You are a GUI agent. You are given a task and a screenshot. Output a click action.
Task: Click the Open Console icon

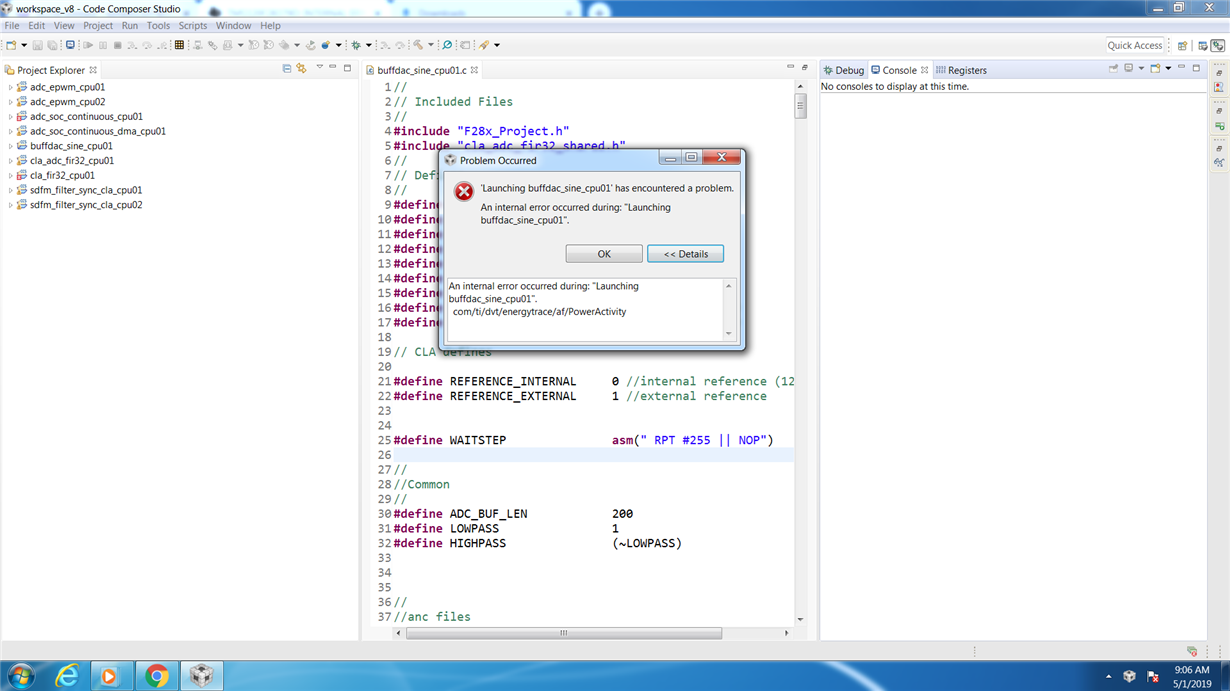click(x=1154, y=68)
